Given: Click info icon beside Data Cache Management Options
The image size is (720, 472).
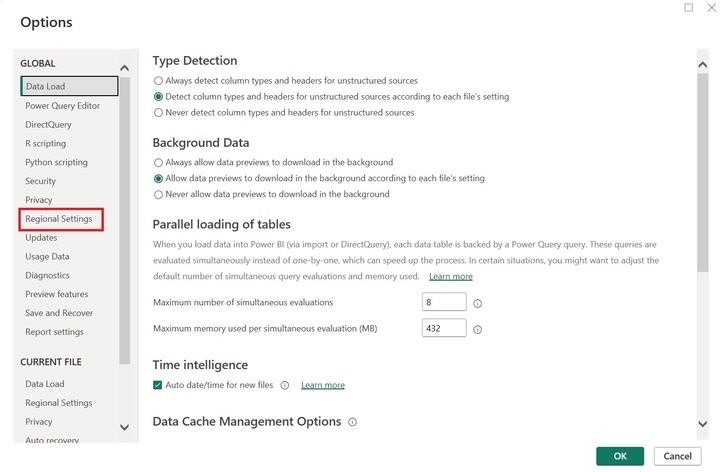Looking at the screenshot, I should pyautogui.click(x=353, y=423).
